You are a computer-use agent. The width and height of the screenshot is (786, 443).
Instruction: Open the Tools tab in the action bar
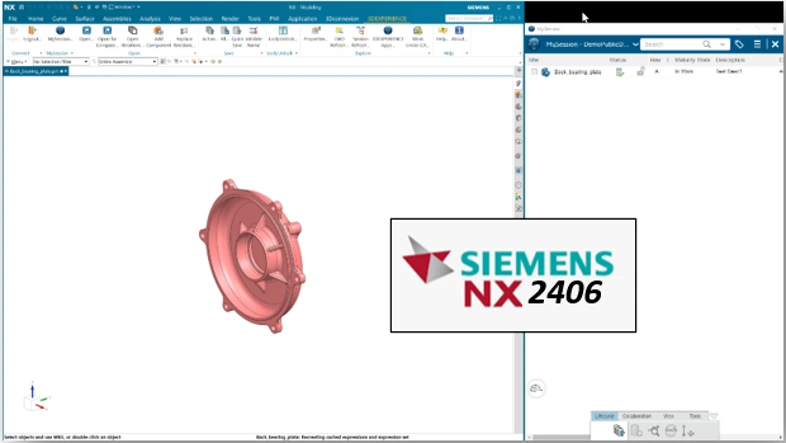[695, 416]
